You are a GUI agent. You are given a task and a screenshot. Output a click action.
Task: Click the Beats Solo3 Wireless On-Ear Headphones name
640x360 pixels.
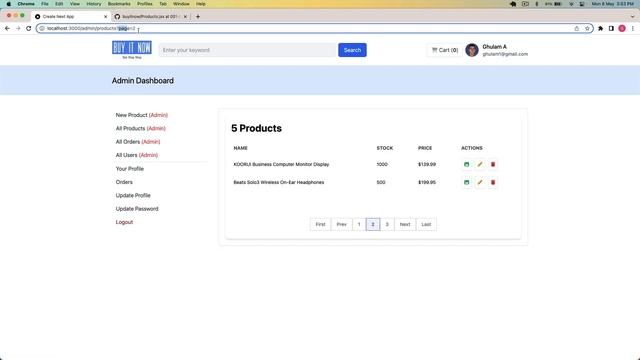(x=279, y=182)
